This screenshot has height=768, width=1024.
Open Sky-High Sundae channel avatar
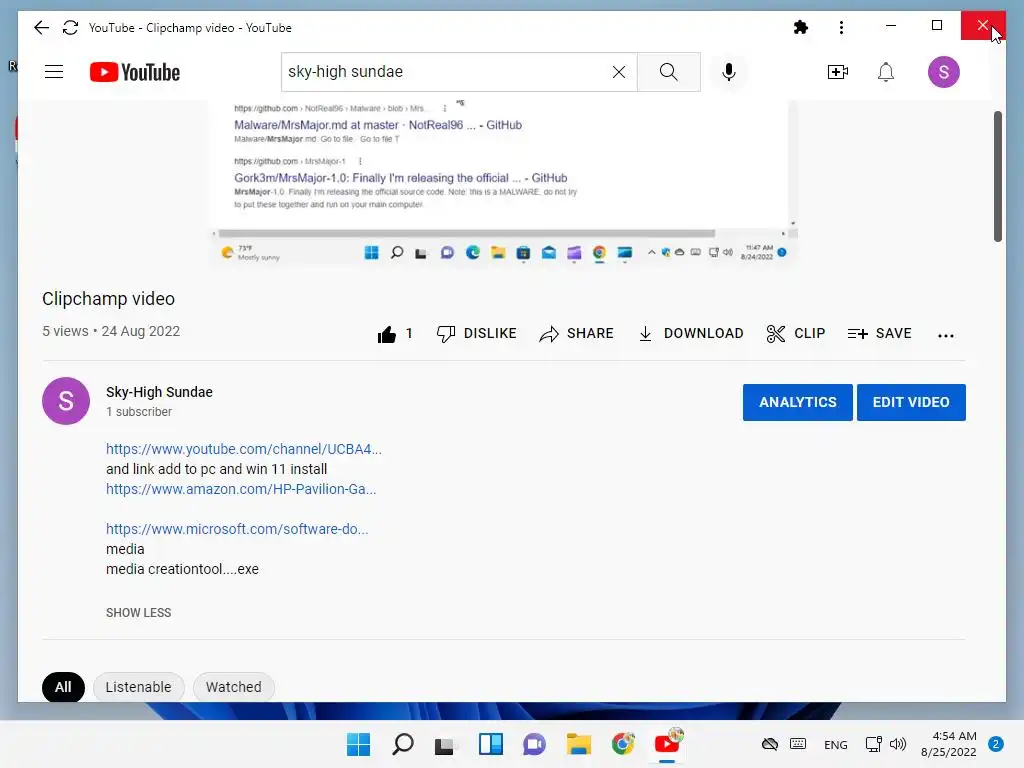pos(66,401)
